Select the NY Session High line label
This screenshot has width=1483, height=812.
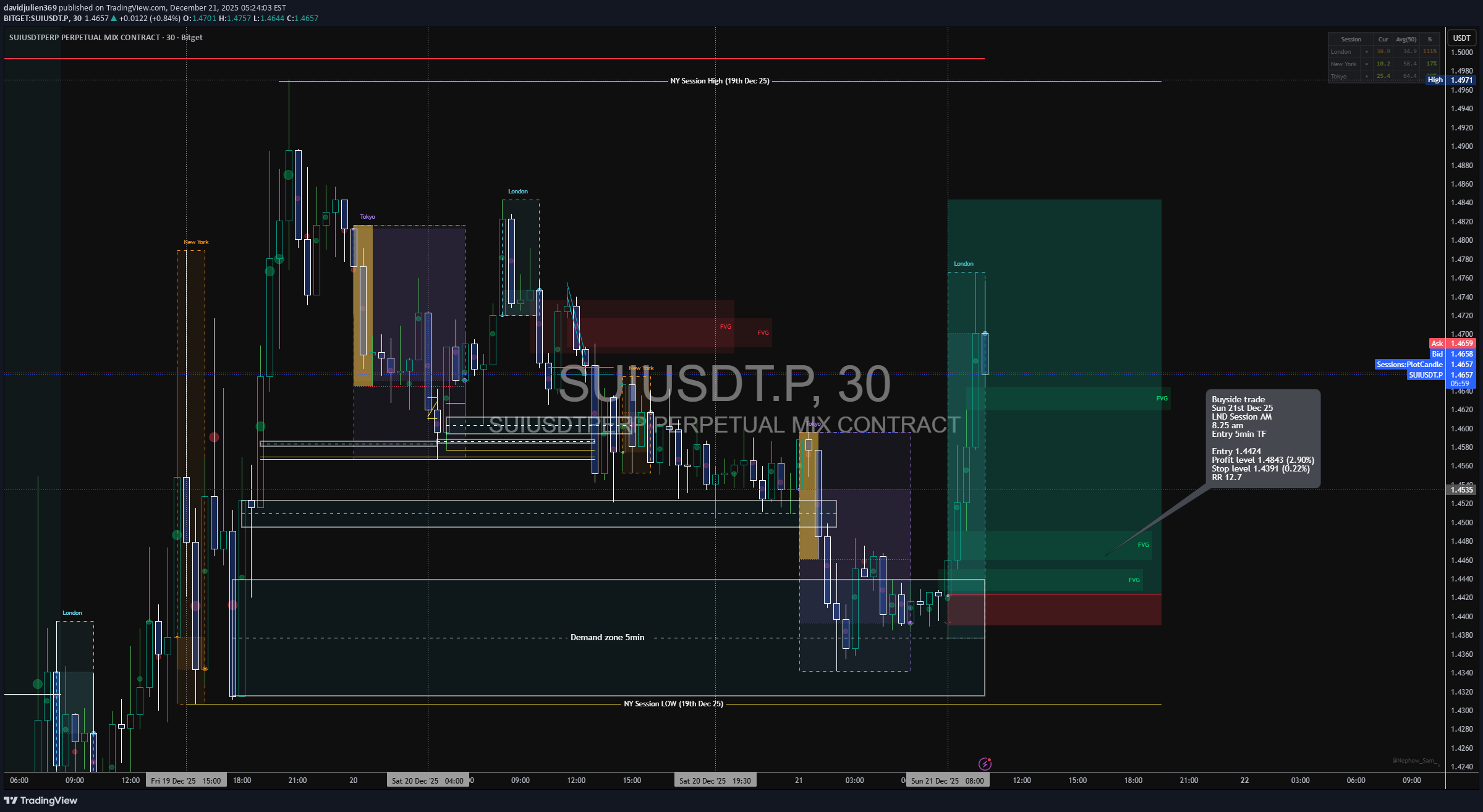point(720,81)
